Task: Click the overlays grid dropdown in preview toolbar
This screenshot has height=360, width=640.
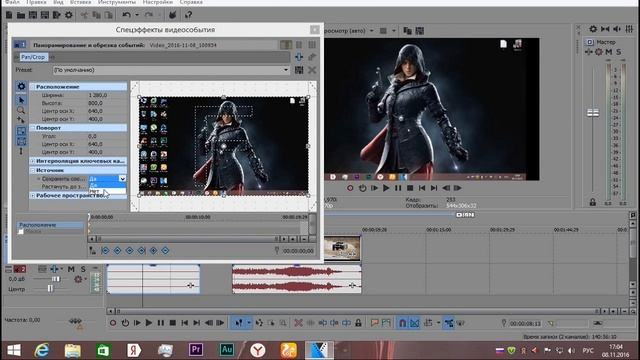Action: [393, 31]
